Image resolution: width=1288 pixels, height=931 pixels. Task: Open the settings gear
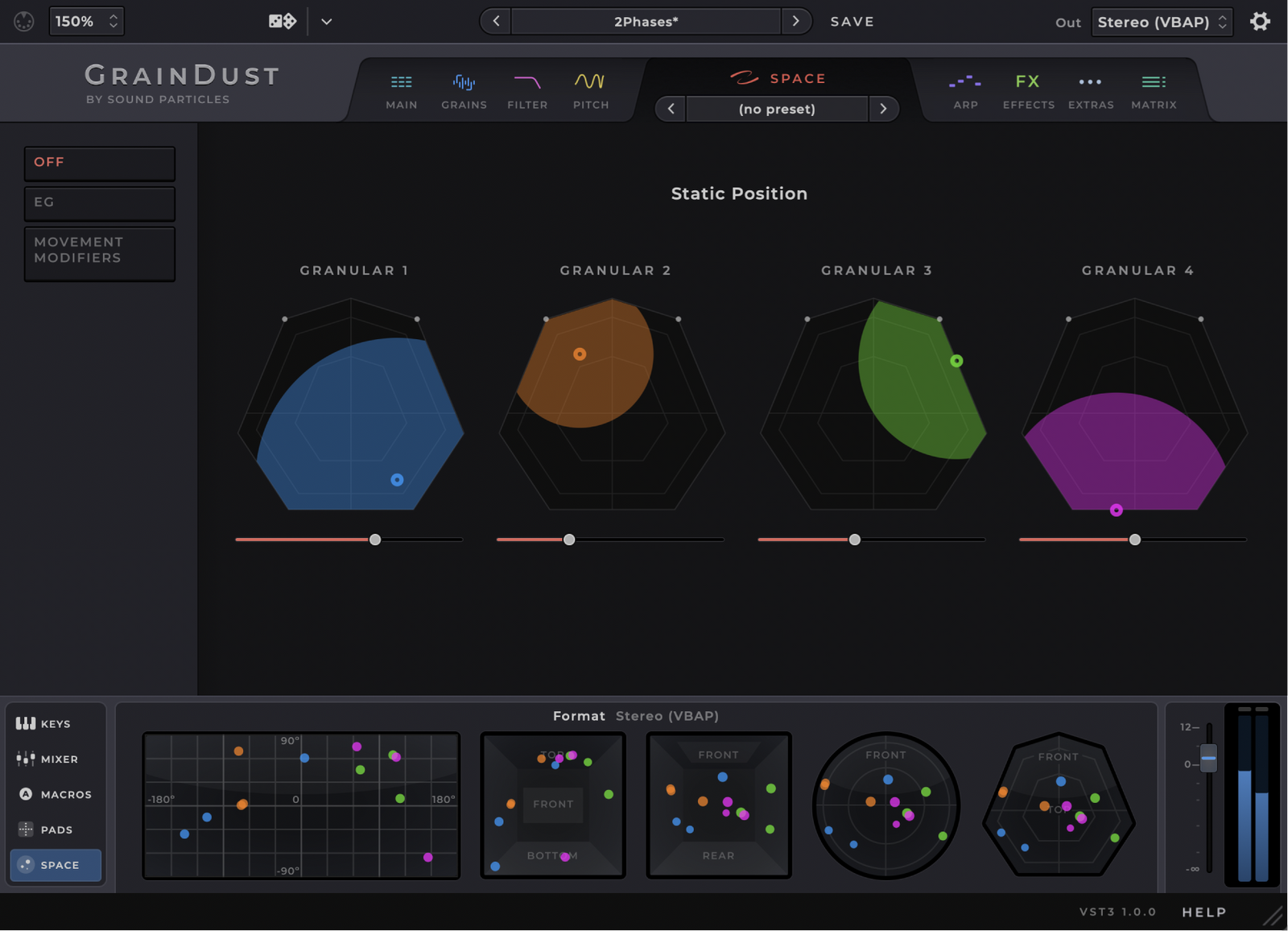tap(1261, 21)
